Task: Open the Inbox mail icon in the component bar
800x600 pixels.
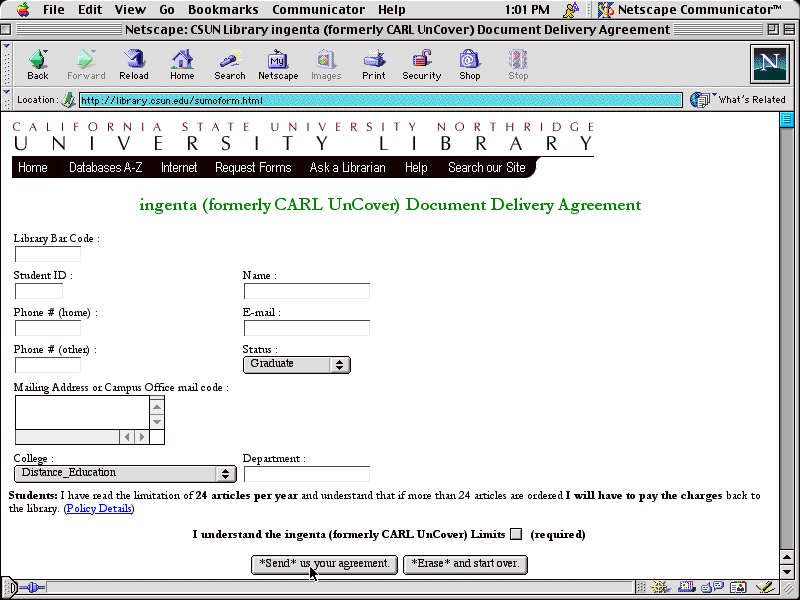Action: [x=686, y=587]
